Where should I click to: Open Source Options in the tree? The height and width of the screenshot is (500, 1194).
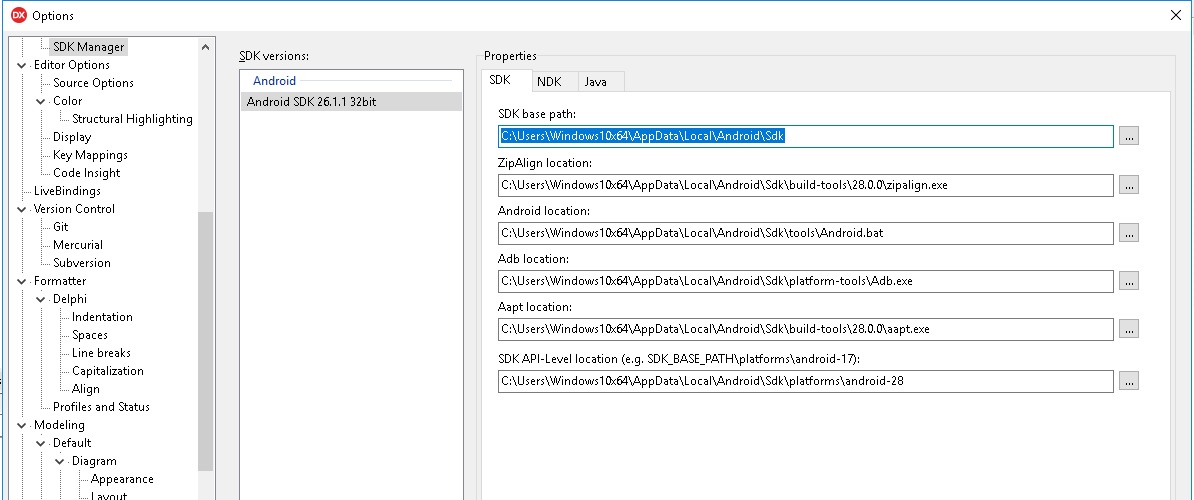click(x=93, y=83)
